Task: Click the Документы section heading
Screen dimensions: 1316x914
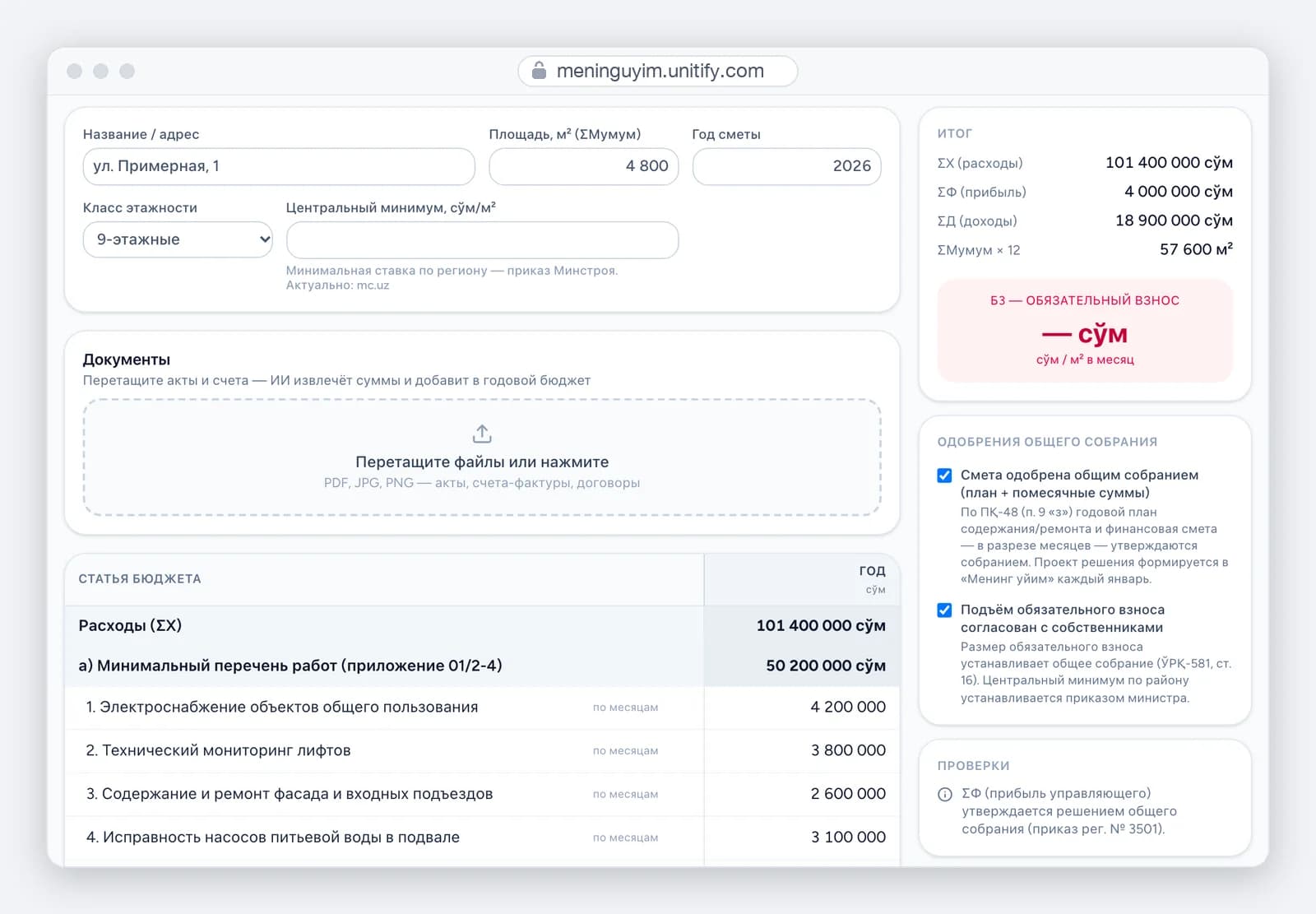Action: [x=127, y=360]
